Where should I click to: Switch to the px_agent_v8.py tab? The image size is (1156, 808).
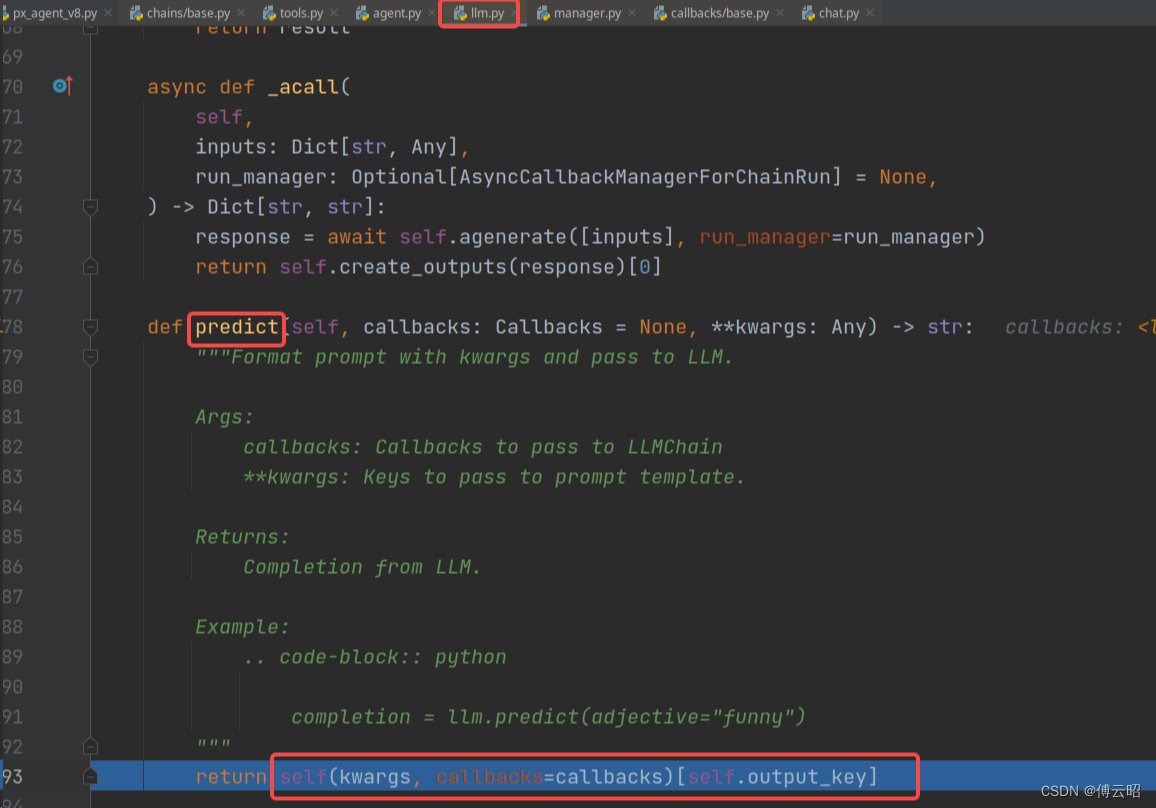54,13
